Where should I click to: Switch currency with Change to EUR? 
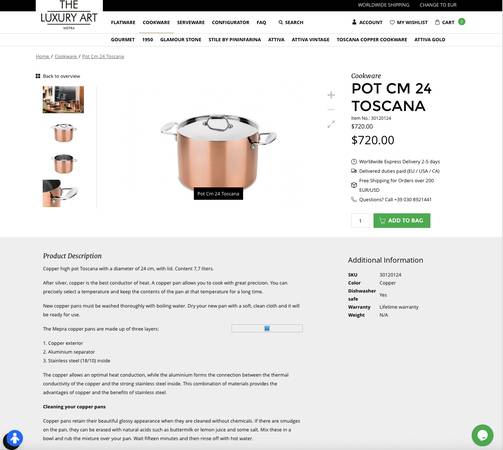pyautogui.click(x=438, y=5)
